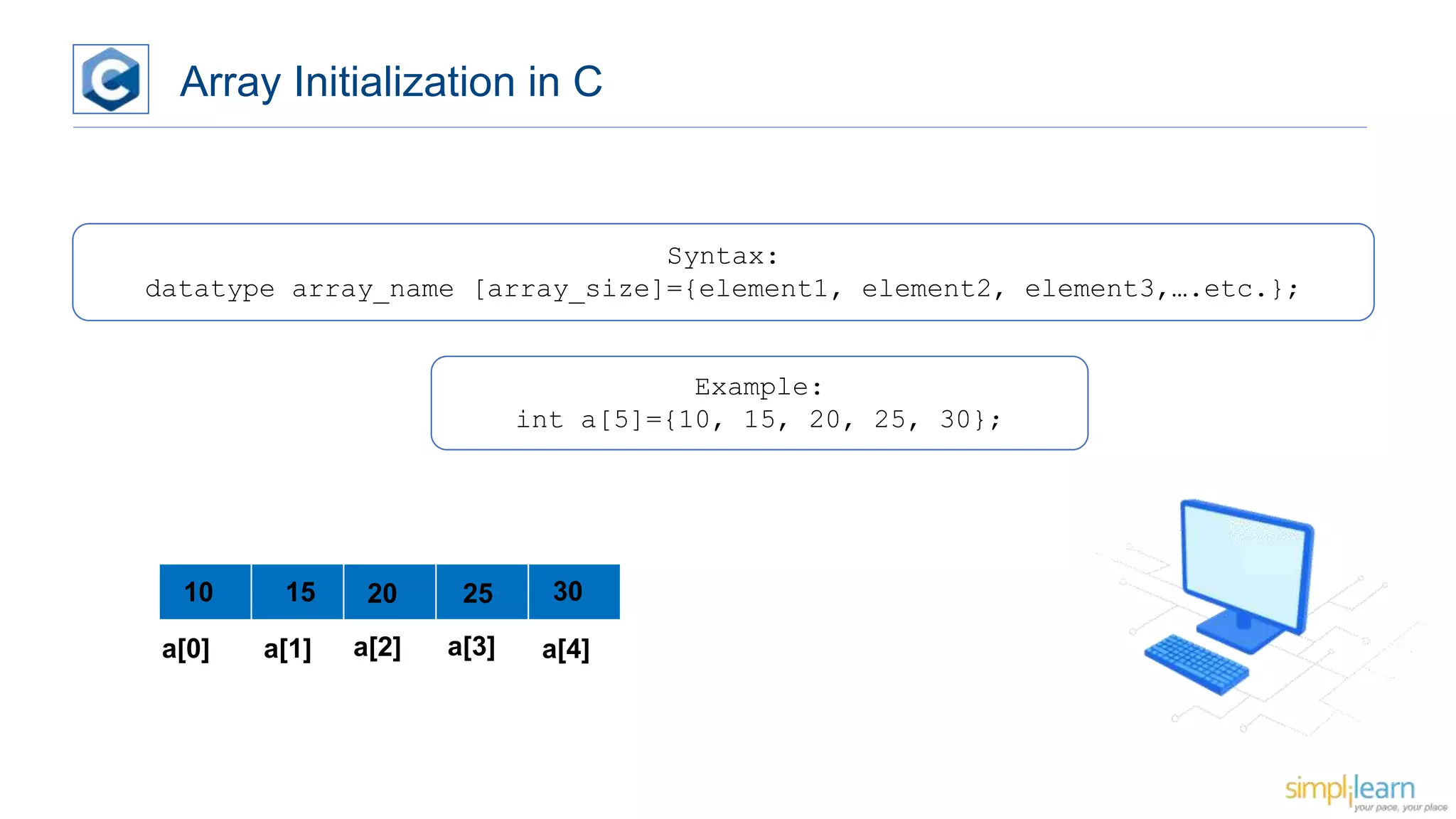
Task: Click the array cell containing 10
Action: click(x=205, y=591)
